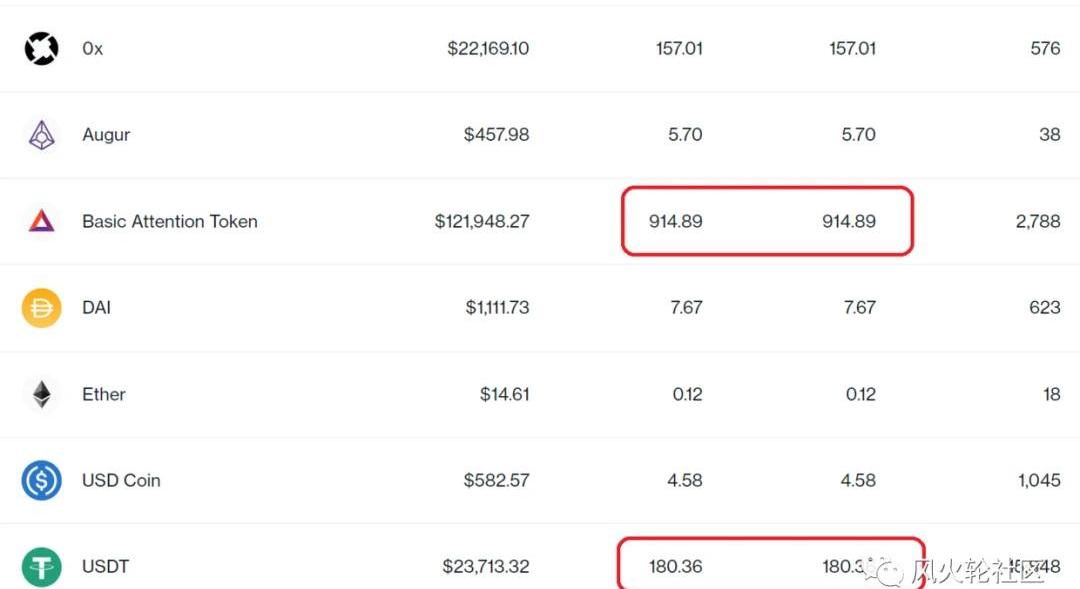
Task: Click the 2,788 count in BAT row
Action: pos(1037,221)
